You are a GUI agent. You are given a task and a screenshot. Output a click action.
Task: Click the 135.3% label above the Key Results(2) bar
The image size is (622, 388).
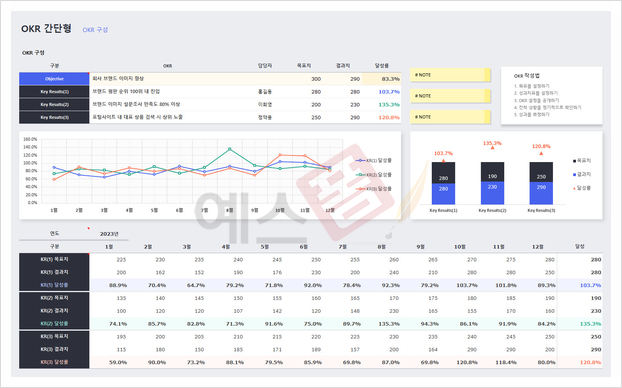[492, 143]
